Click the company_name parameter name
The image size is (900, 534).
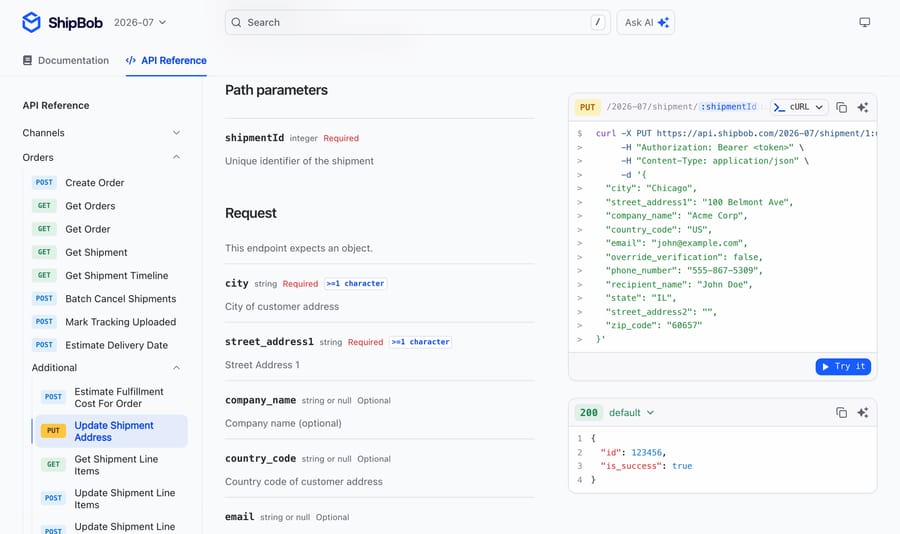261,400
